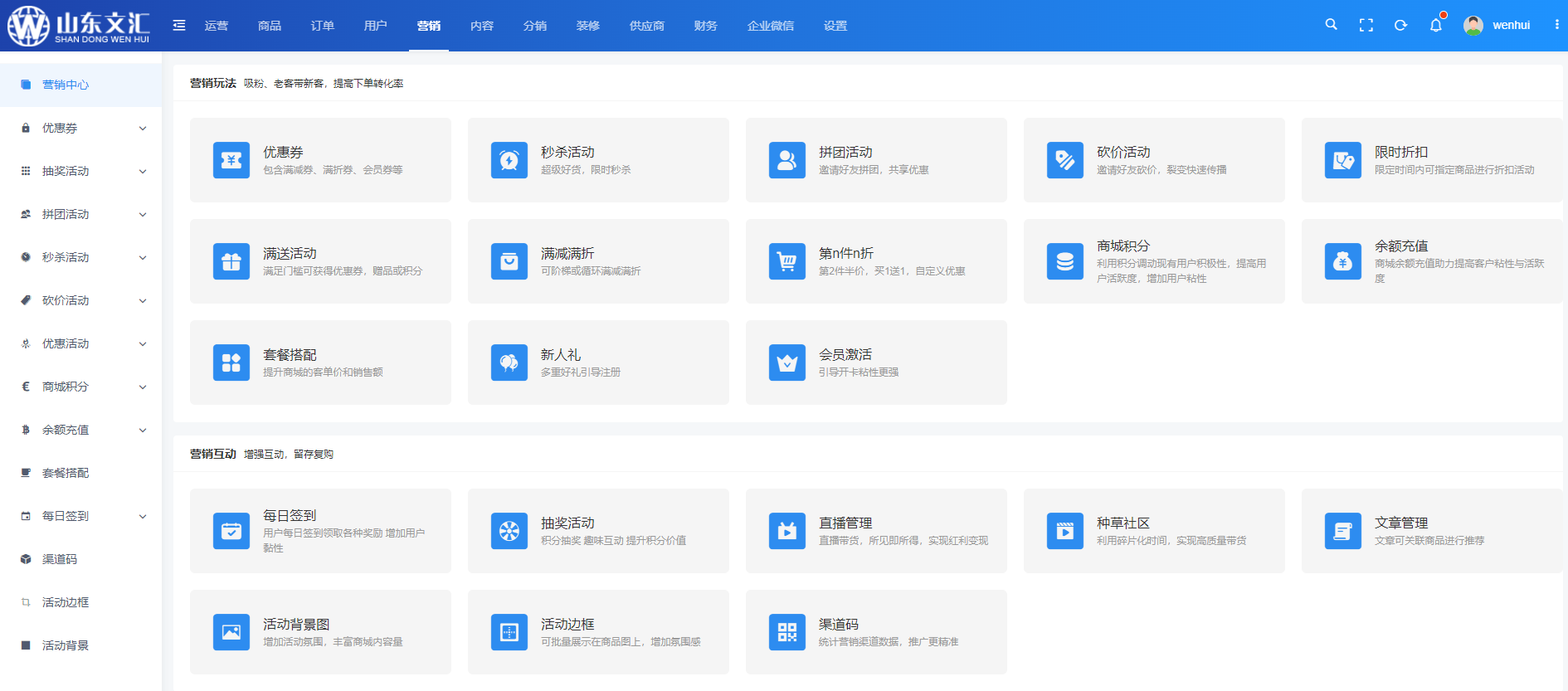Open 渠道码 in the sidebar
This screenshot has height=691, width=1568.
point(80,559)
